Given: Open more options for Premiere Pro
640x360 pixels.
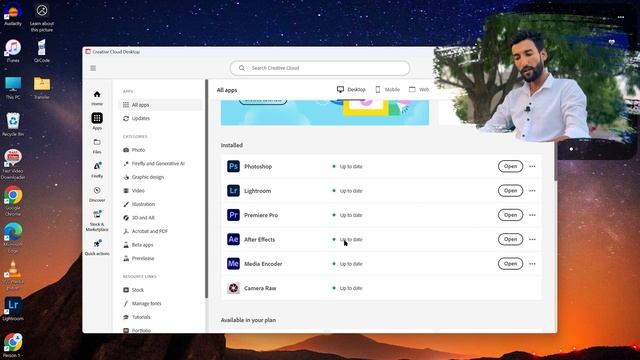Looking at the screenshot, I should pyautogui.click(x=532, y=215).
